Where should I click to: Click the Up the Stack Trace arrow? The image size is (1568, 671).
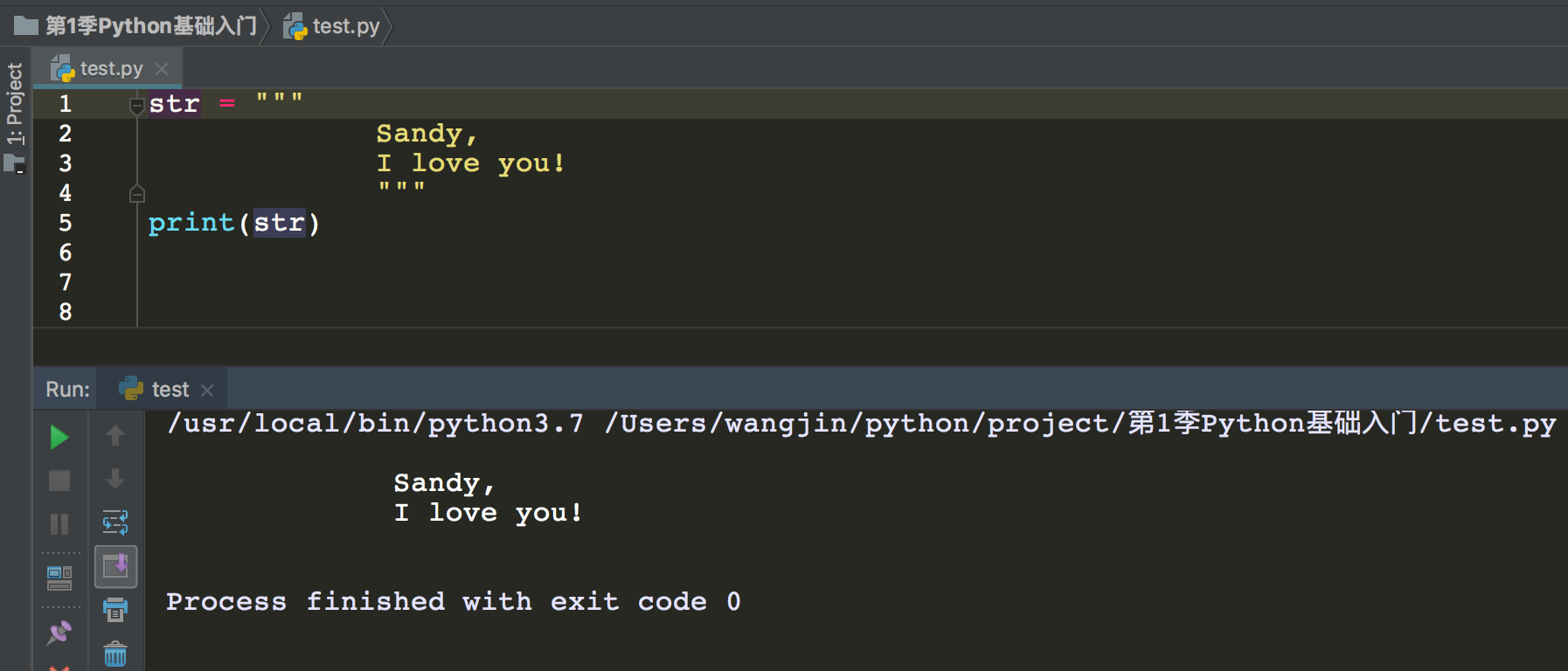click(114, 435)
